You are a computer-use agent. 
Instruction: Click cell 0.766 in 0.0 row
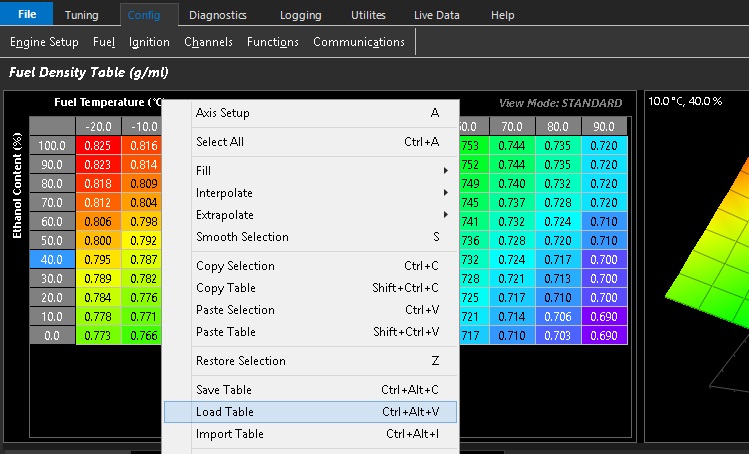[142, 335]
